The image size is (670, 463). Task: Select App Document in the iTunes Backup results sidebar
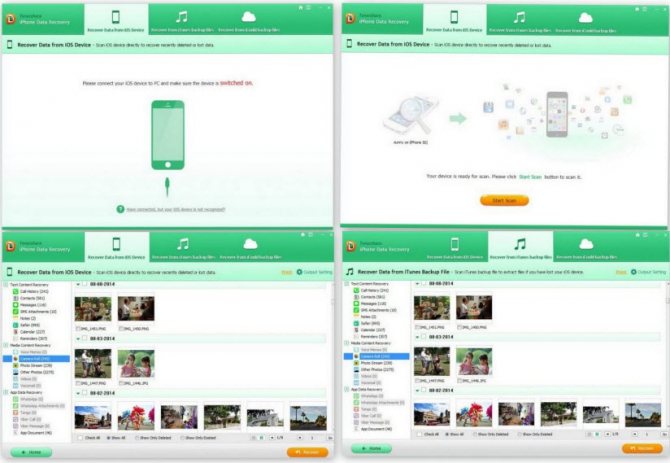(x=373, y=429)
